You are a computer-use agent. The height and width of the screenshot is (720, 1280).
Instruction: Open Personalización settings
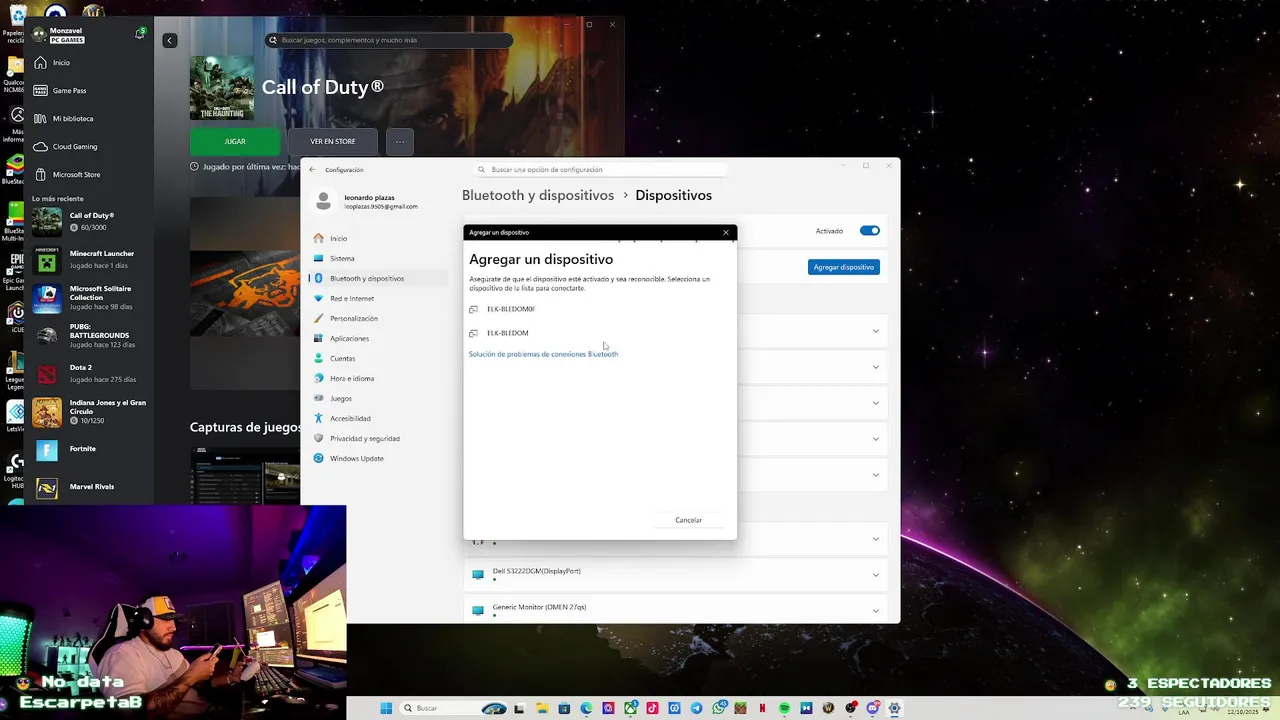pos(378,318)
